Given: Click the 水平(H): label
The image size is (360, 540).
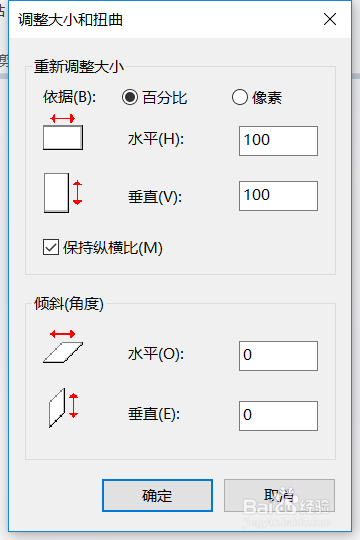Looking at the screenshot, I should tap(156, 139).
